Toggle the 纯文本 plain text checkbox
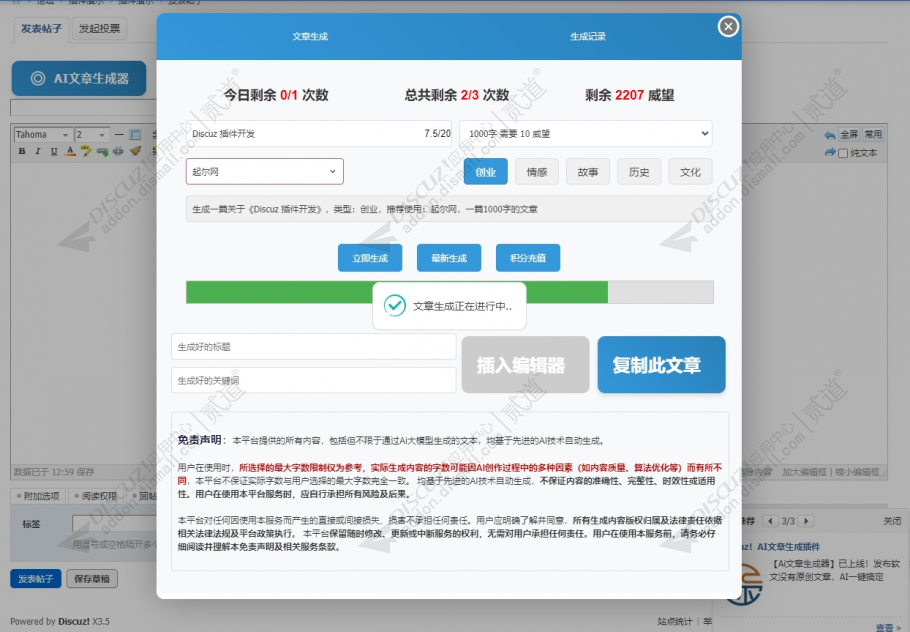Image resolution: width=910 pixels, height=632 pixels. 843,153
